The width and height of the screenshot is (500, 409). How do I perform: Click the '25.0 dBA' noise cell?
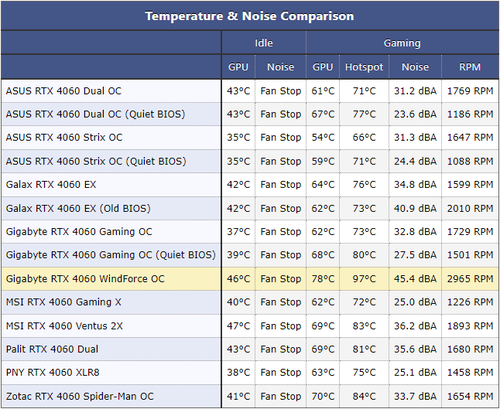415,302
